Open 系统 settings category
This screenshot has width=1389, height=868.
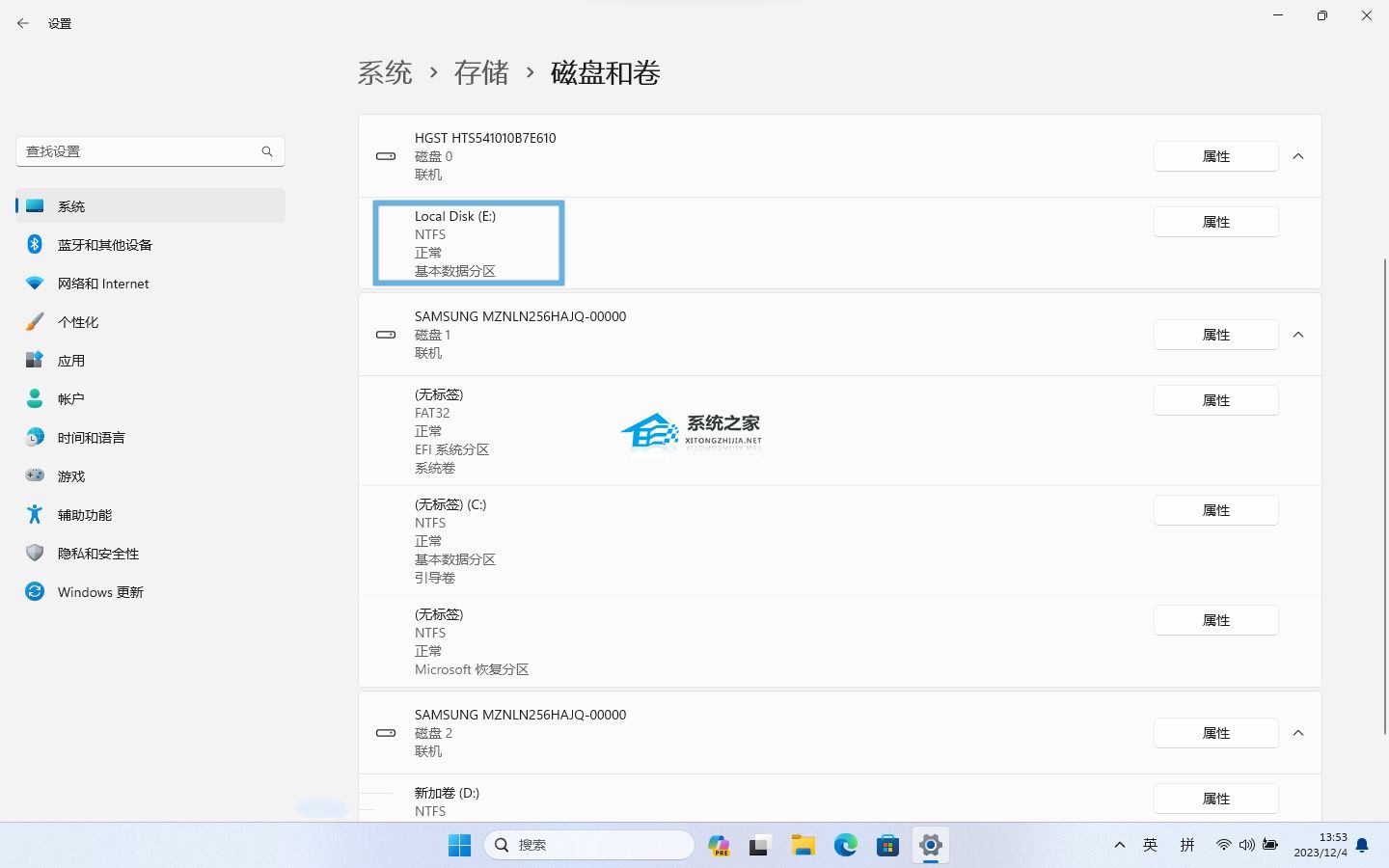pos(150,206)
